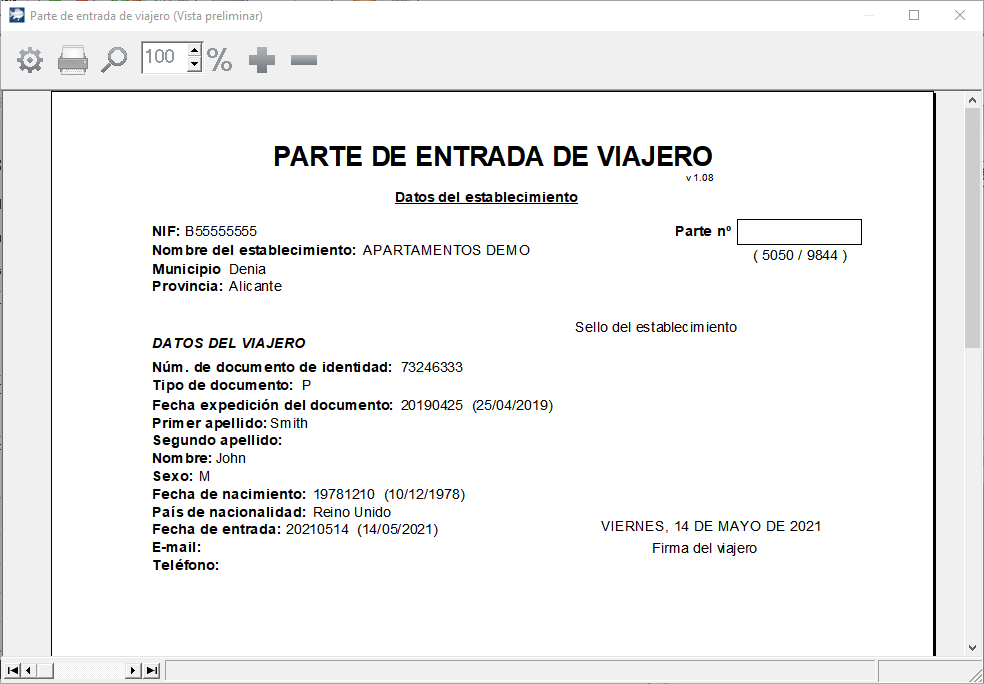Image resolution: width=984 pixels, height=684 pixels.
Task: Select the Zoom magnifier tool
Action: (x=113, y=60)
